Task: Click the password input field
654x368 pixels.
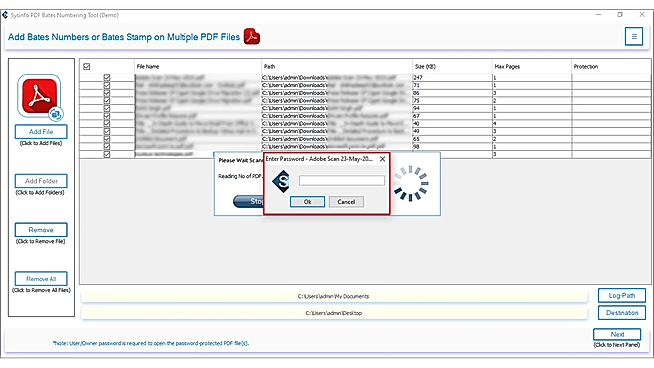Action: 342,180
